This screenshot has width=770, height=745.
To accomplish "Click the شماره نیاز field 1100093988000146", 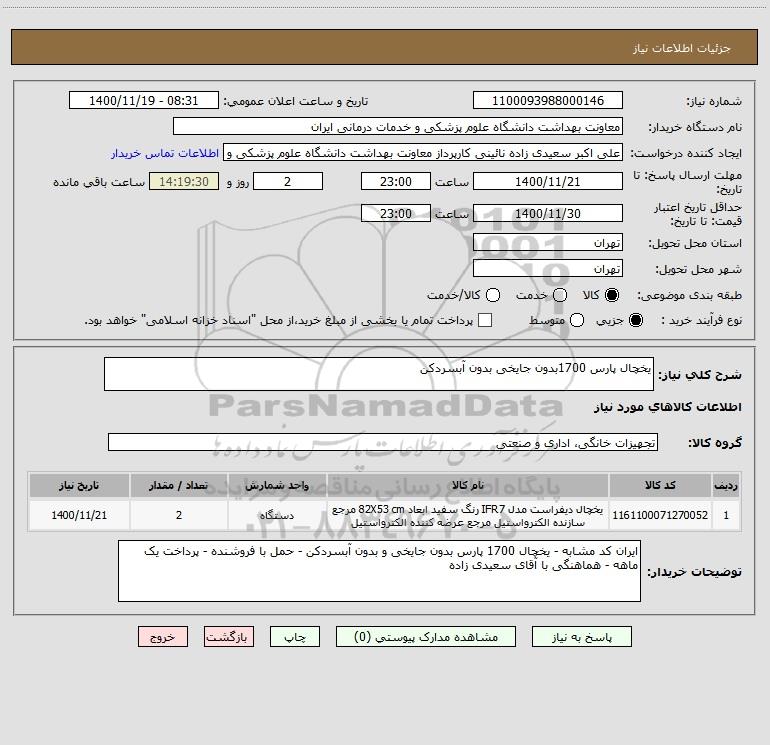I will click(x=548, y=100).
